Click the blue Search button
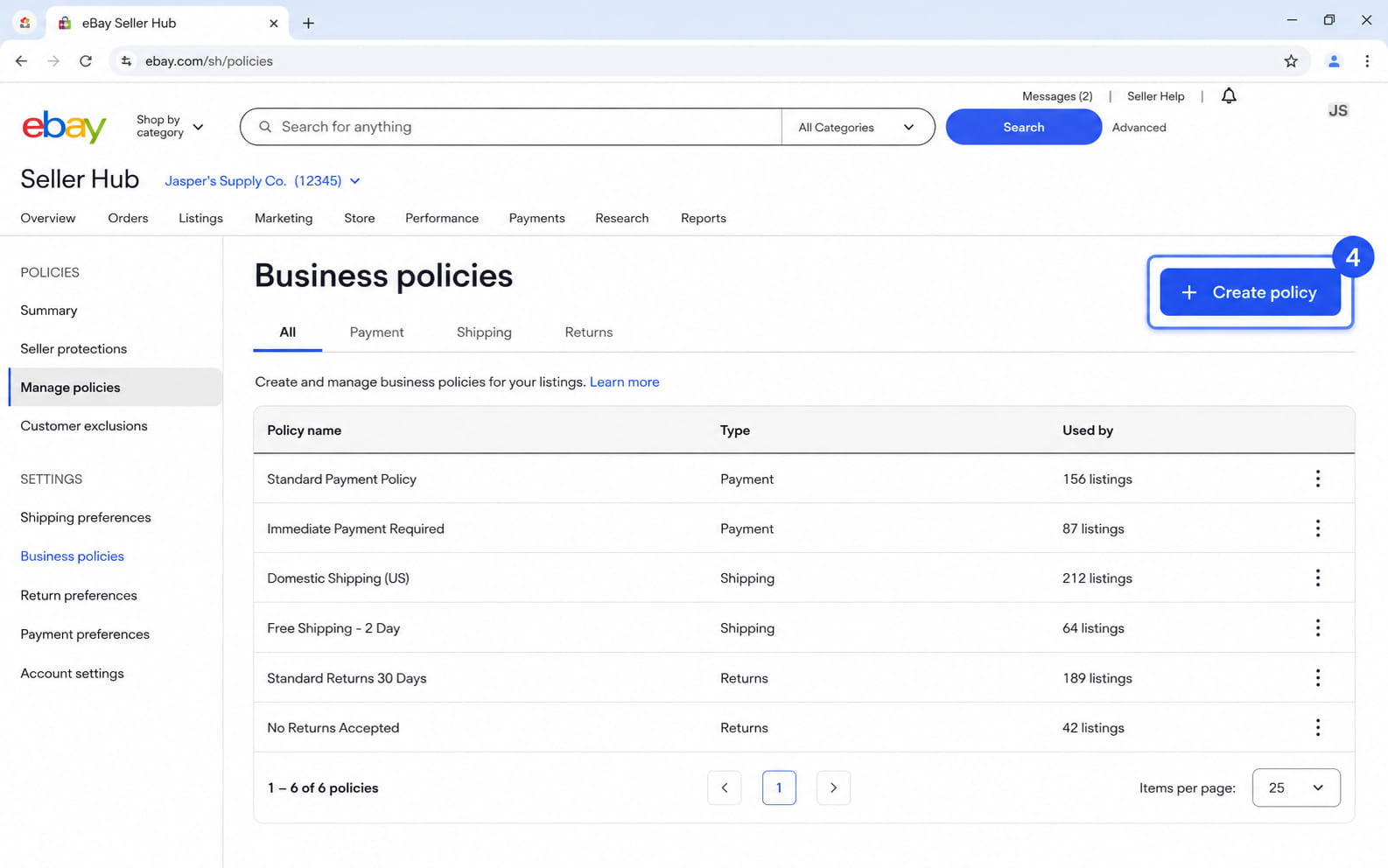1388x868 pixels. click(x=1023, y=127)
